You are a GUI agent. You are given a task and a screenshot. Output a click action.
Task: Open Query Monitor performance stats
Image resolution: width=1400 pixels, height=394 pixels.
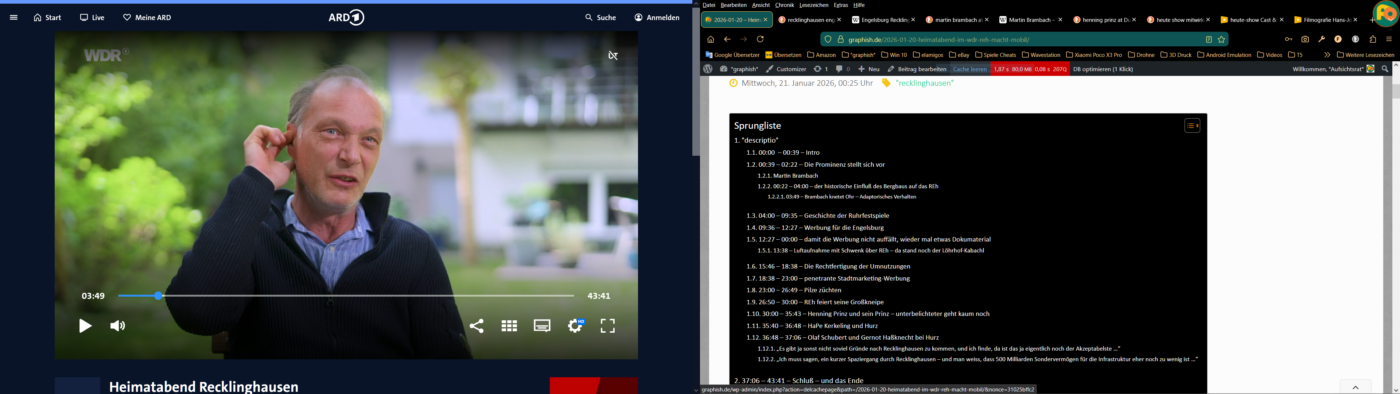click(1029, 69)
